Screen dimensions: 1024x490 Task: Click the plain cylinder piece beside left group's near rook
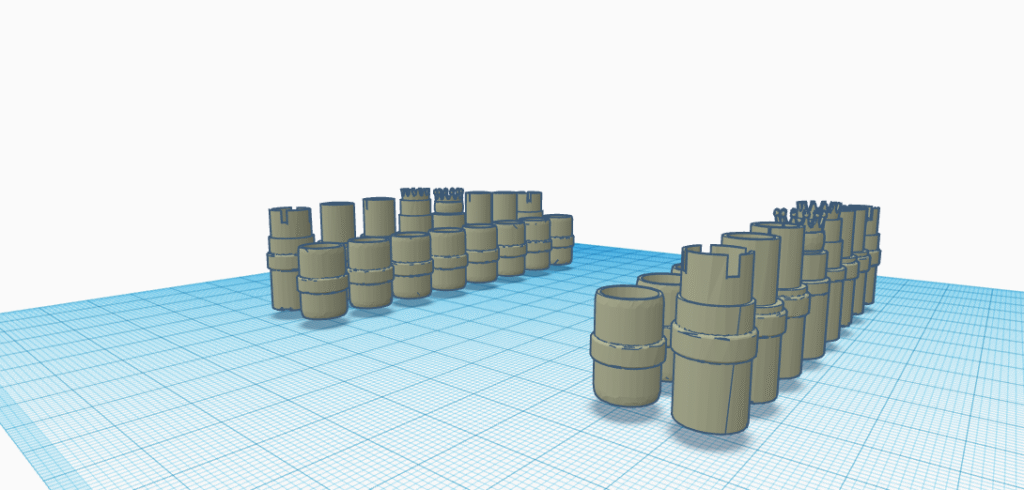coord(338,220)
